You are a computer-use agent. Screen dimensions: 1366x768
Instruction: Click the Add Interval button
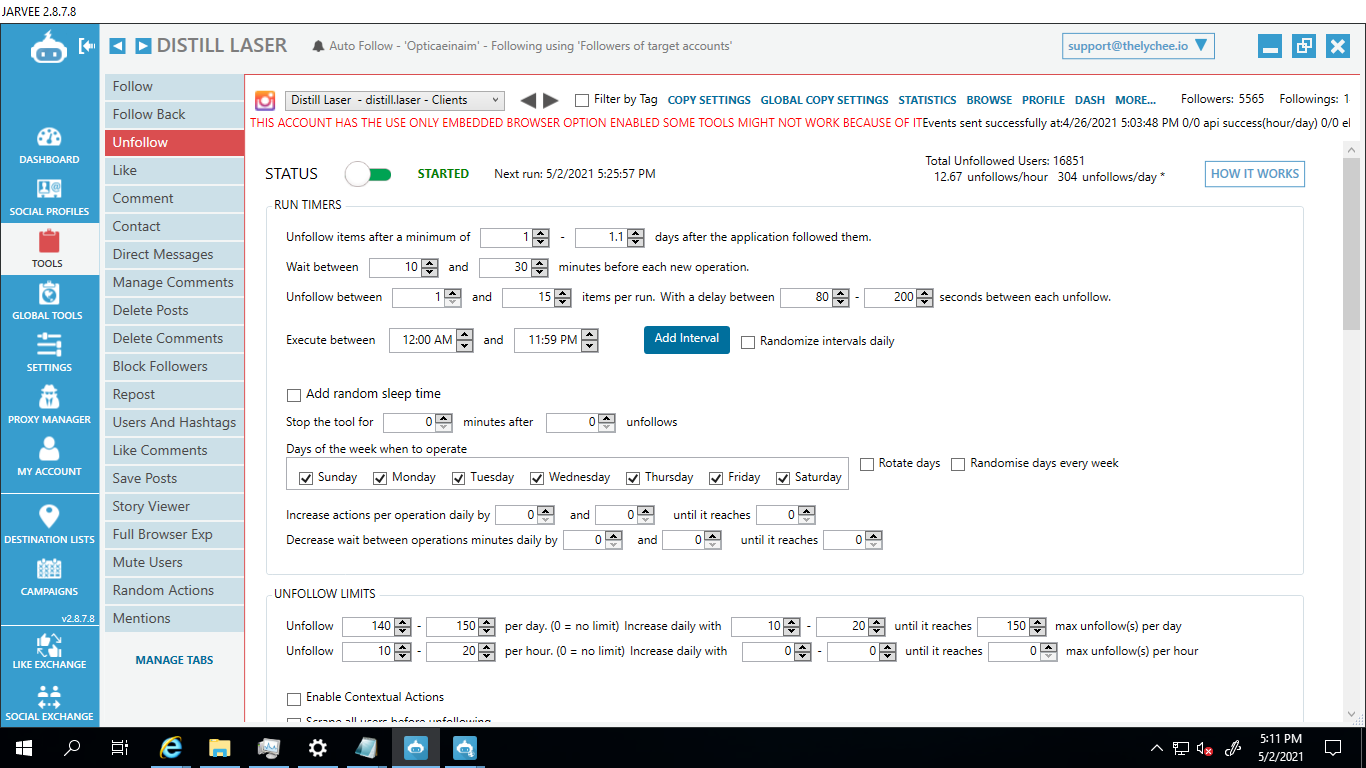(x=686, y=339)
